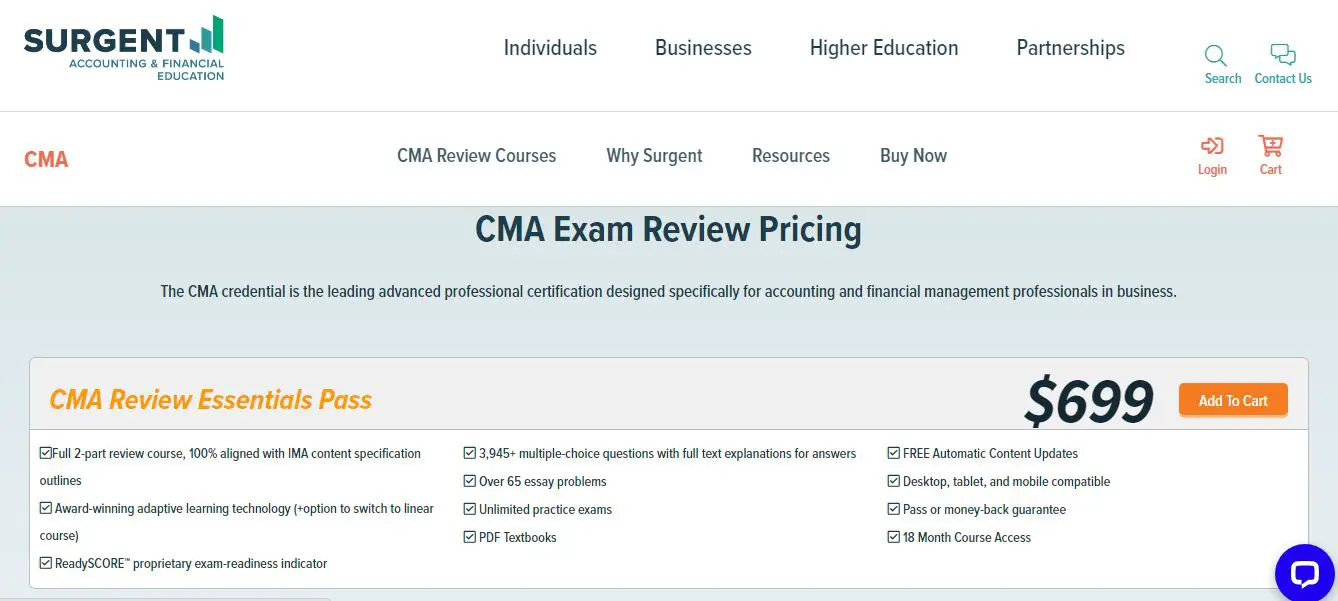
Task: Toggle the PDF Textbooks checkbox
Action: point(470,537)
